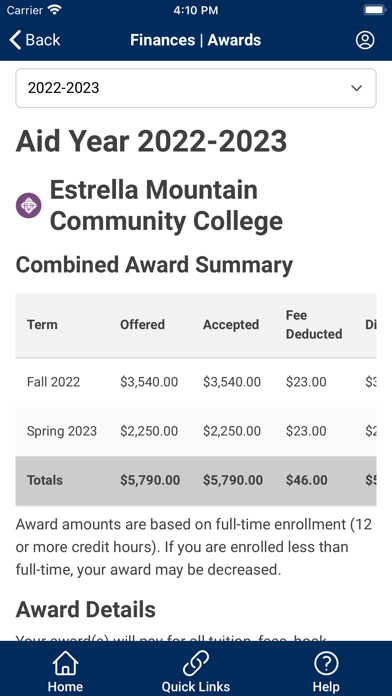Viewport: 392px width, 696px height.
Task: Select the Spring 2023 table row
Action: (196, 431)
